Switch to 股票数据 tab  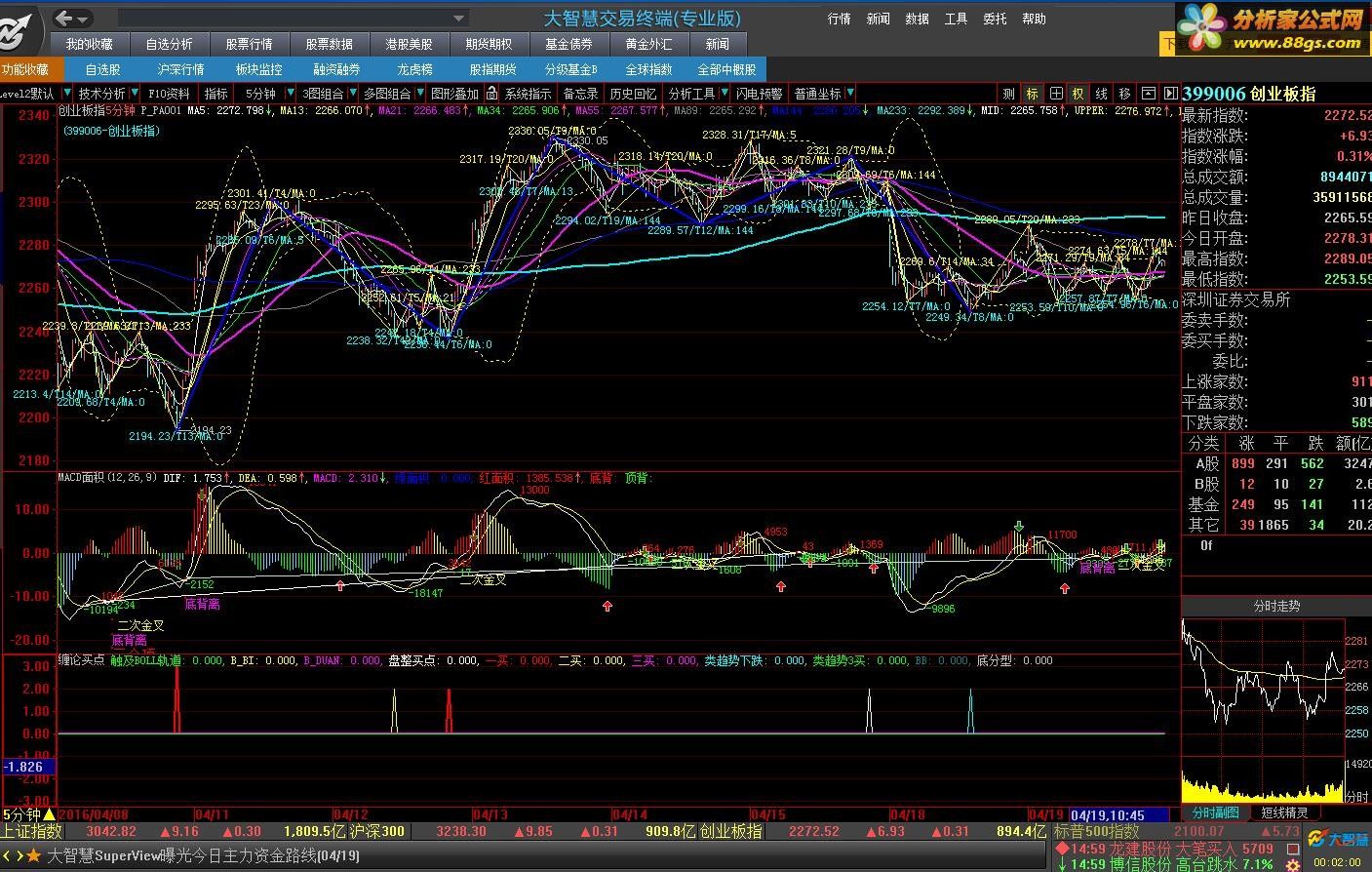(330, 44)
